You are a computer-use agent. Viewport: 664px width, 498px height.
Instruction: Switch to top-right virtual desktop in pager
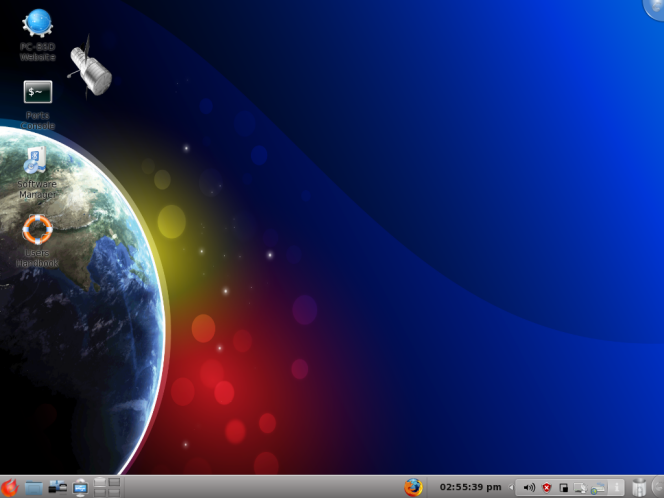tap(114, 482)
